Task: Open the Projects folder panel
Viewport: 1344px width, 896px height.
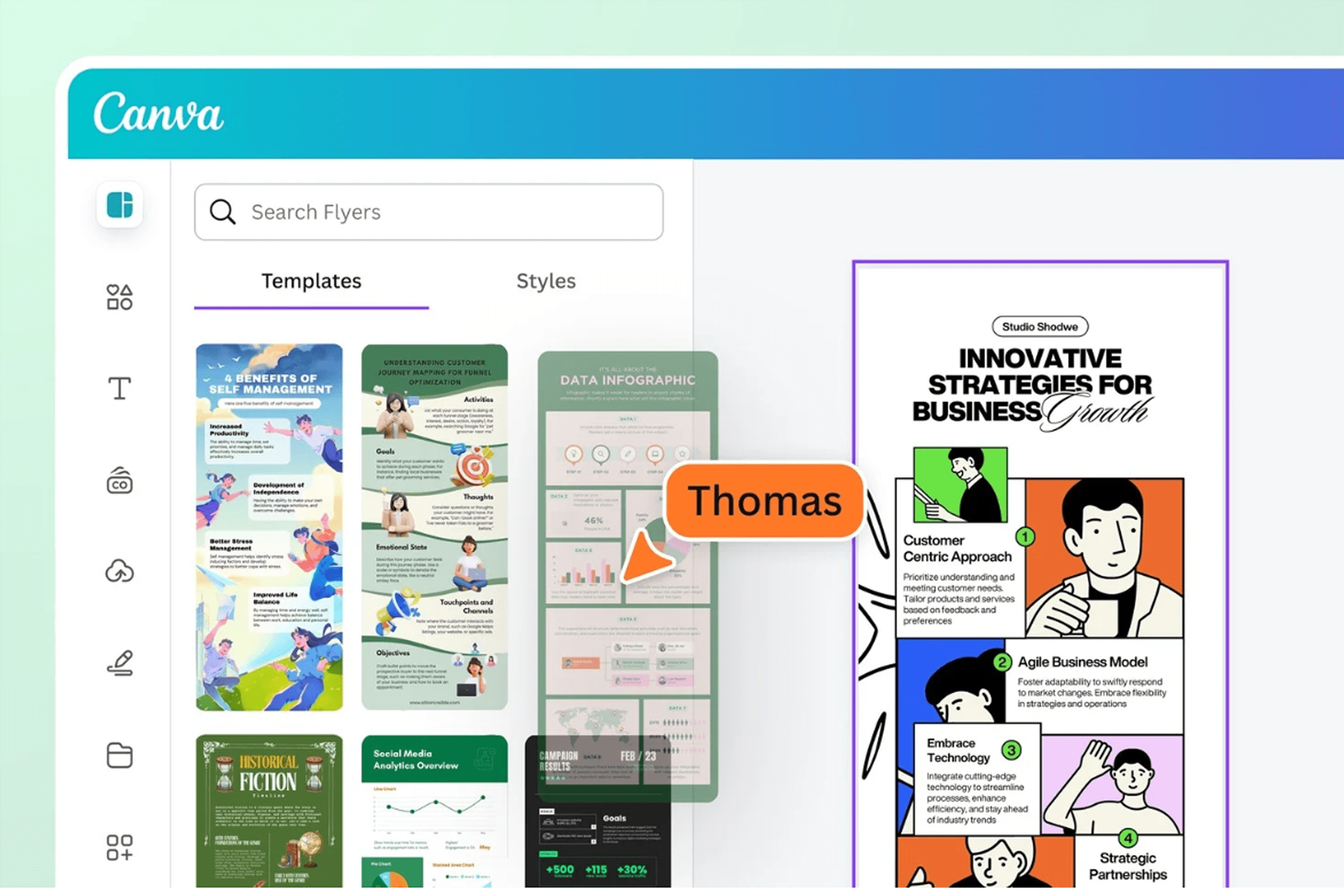Action: tap(120, 755)
